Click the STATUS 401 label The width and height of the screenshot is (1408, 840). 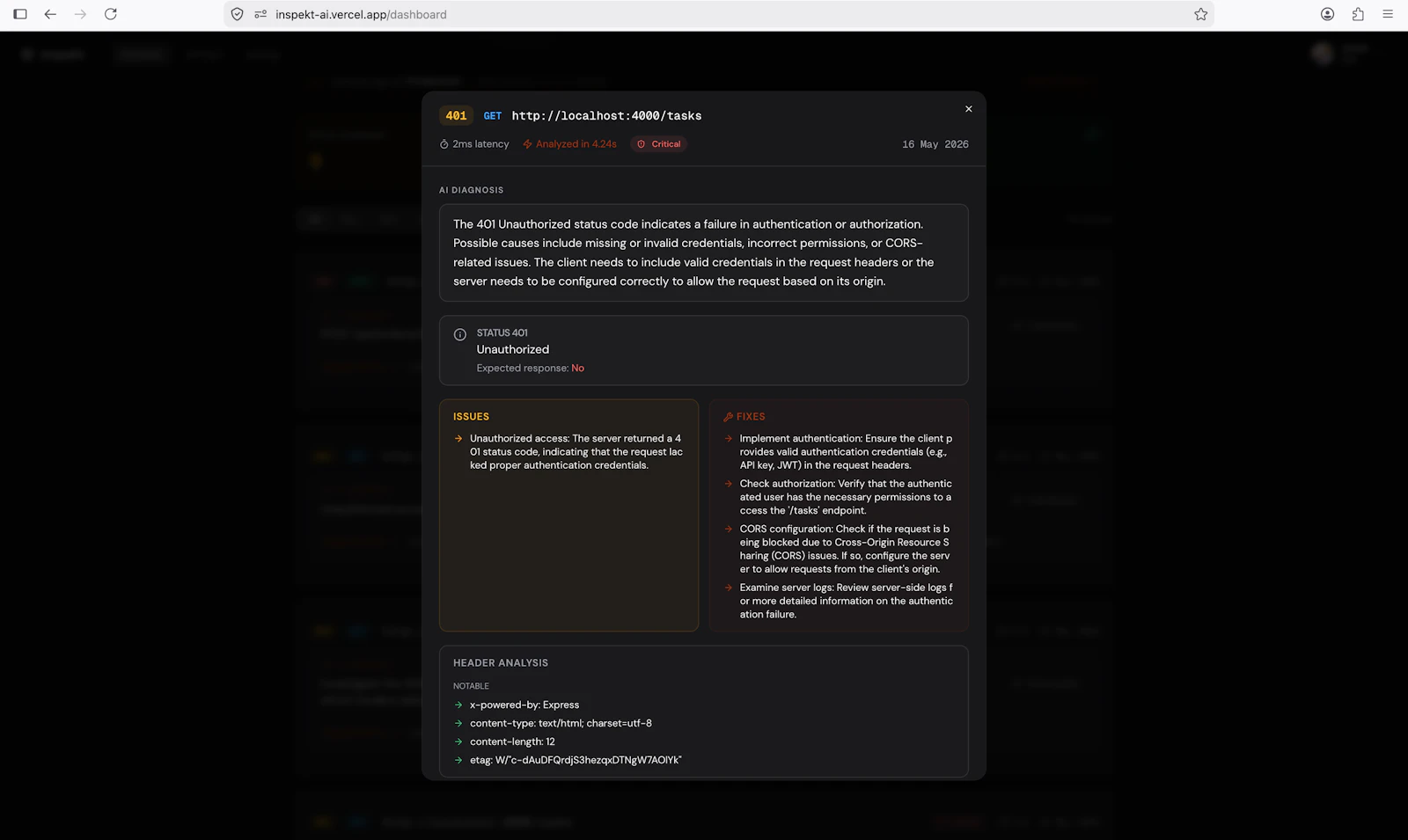pos(502,332)
